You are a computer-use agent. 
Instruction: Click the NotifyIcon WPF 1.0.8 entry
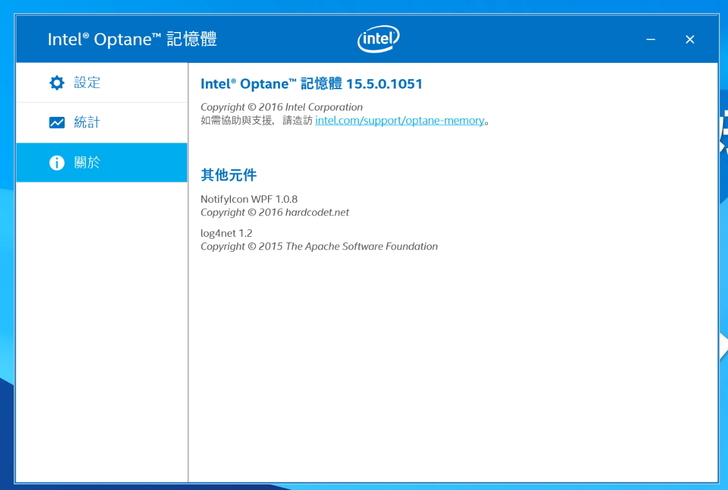[249, 199]
